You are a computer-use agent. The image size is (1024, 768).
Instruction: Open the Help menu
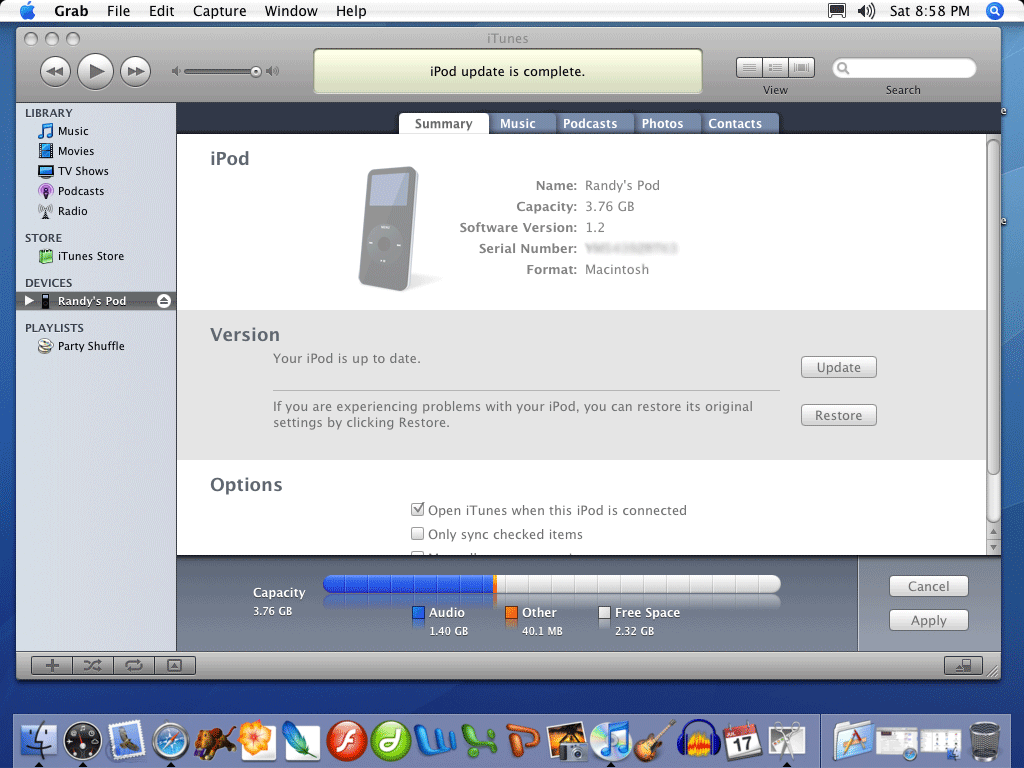[x=351, y=11]
